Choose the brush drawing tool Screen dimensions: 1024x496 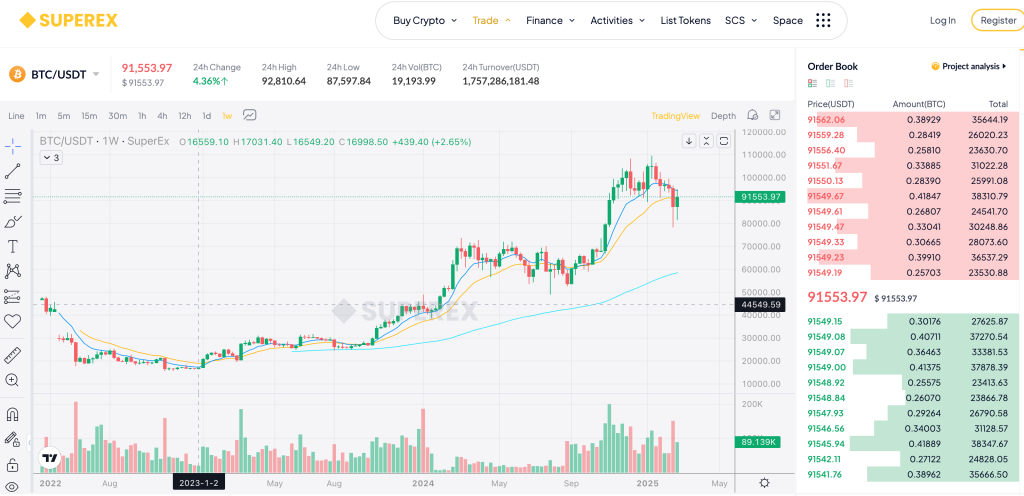point(13,221)
